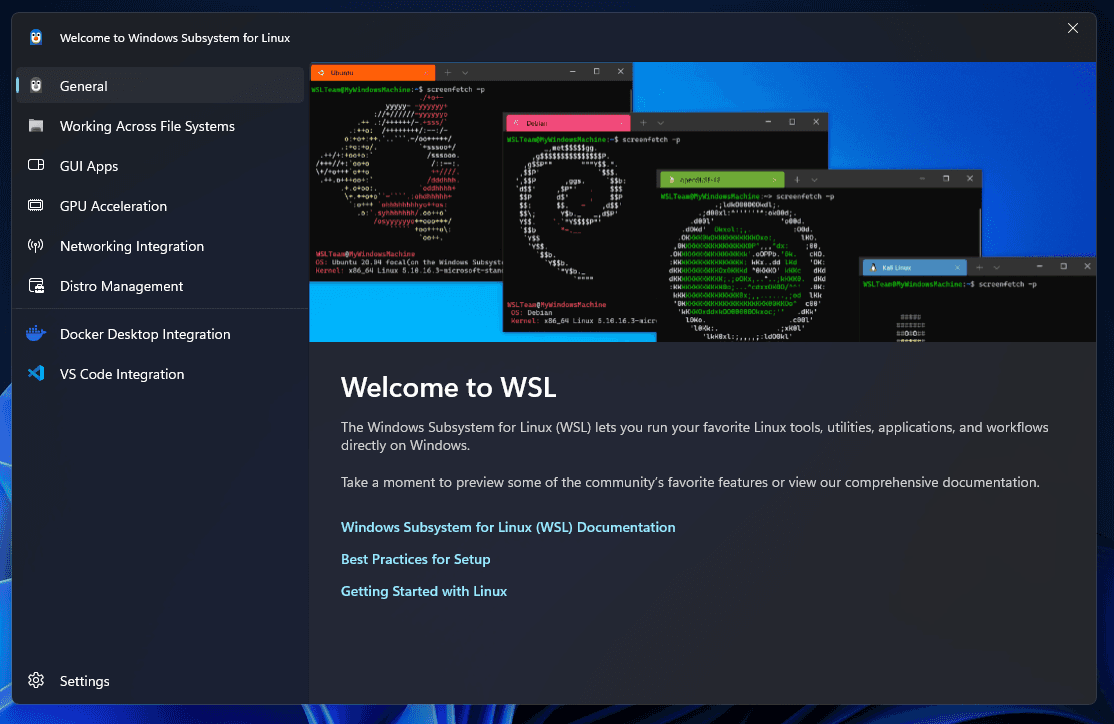Open Getting Started with Linux link
The image size is (1114, 724).
click(423, 591)
